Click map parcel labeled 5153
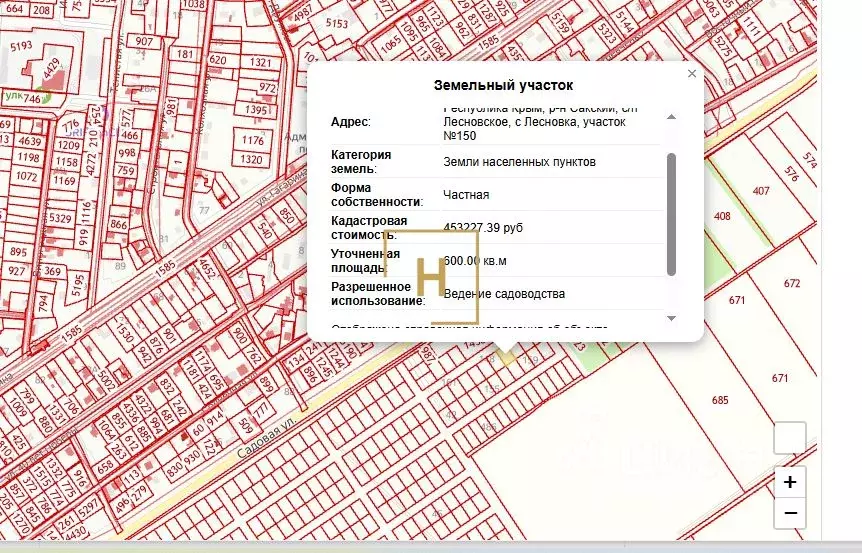The image size is (862, 553). (x=336, y=23)
